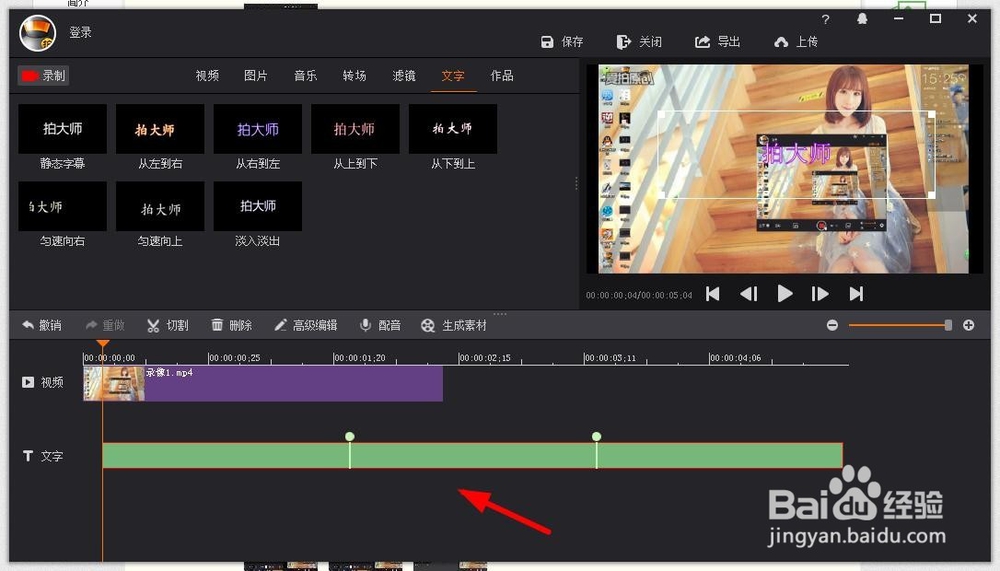
Task: Step back one frame in preview
Action: coord(749,293)
